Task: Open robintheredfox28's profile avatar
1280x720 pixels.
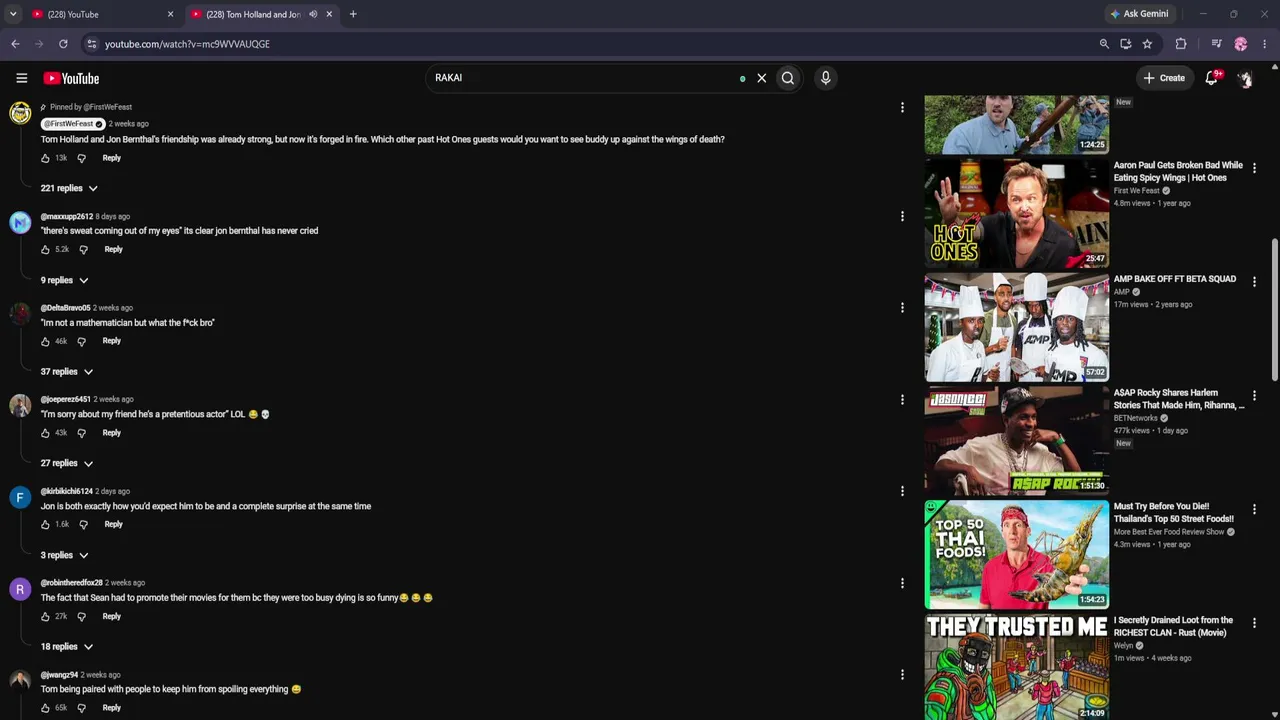Action: pos(20,589)
